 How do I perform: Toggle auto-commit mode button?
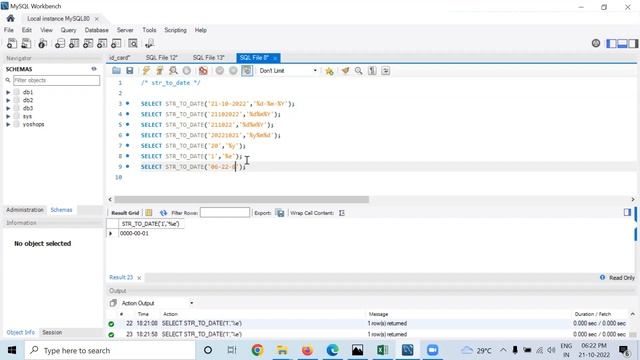point(247,71)
